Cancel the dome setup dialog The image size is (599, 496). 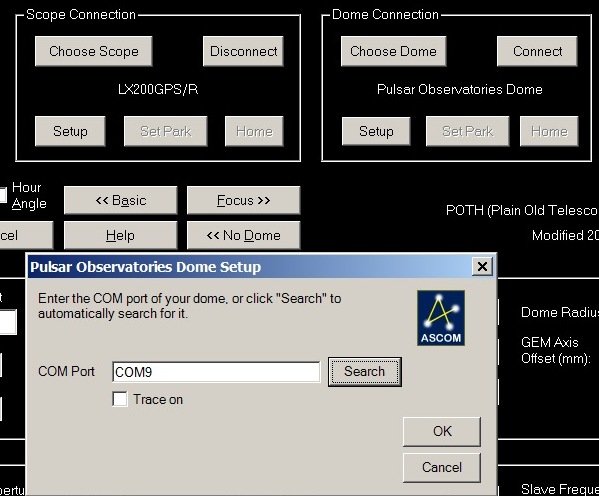pos(442,467)
